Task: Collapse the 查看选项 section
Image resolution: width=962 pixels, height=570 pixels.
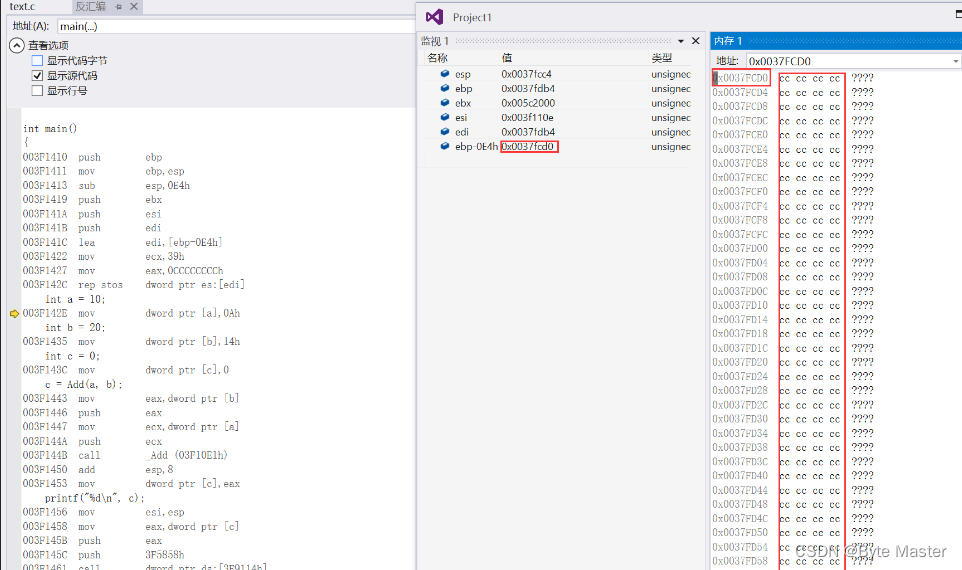Action: (17, 45)
